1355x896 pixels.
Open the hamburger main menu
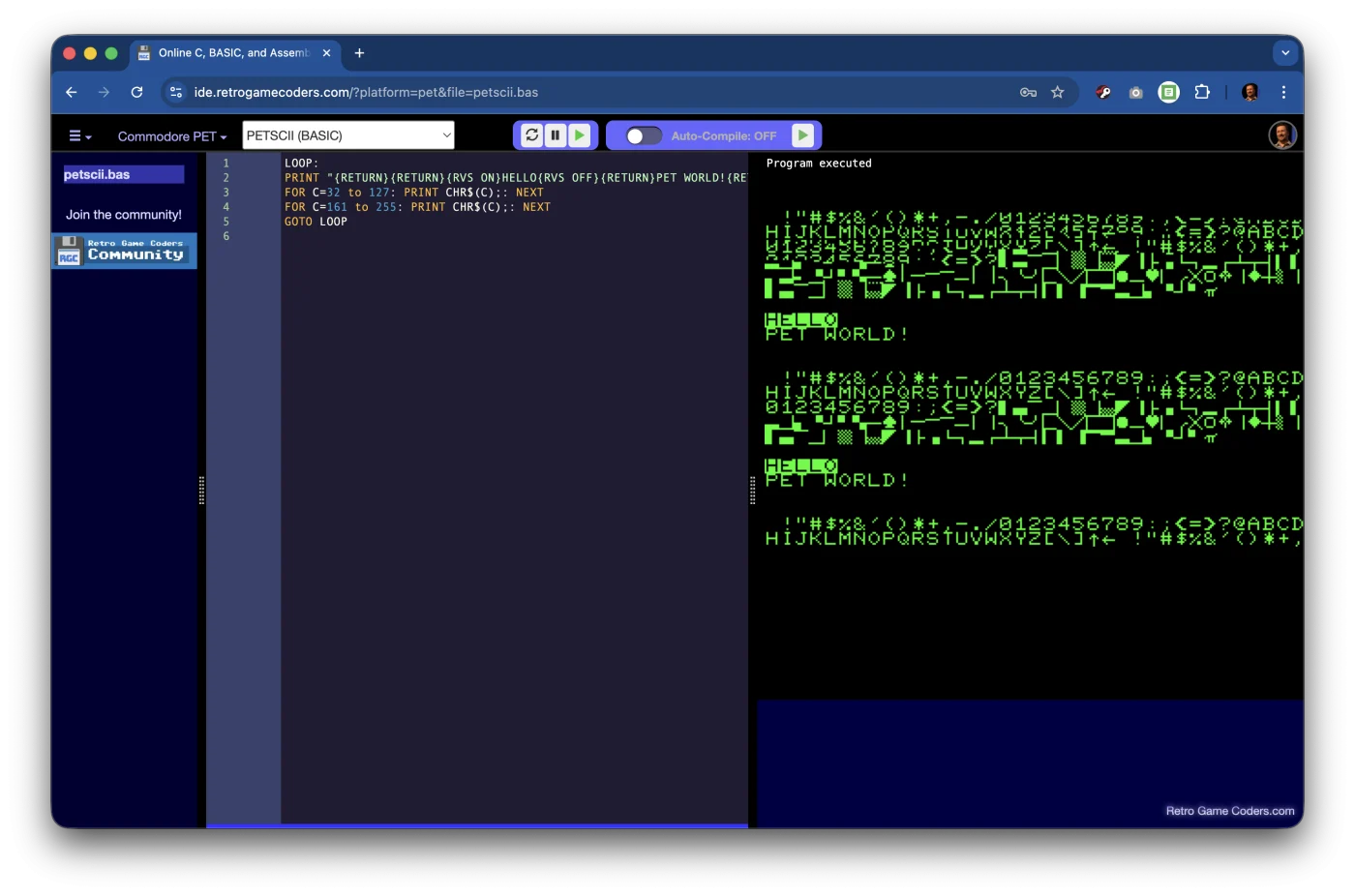pos(79,136)
